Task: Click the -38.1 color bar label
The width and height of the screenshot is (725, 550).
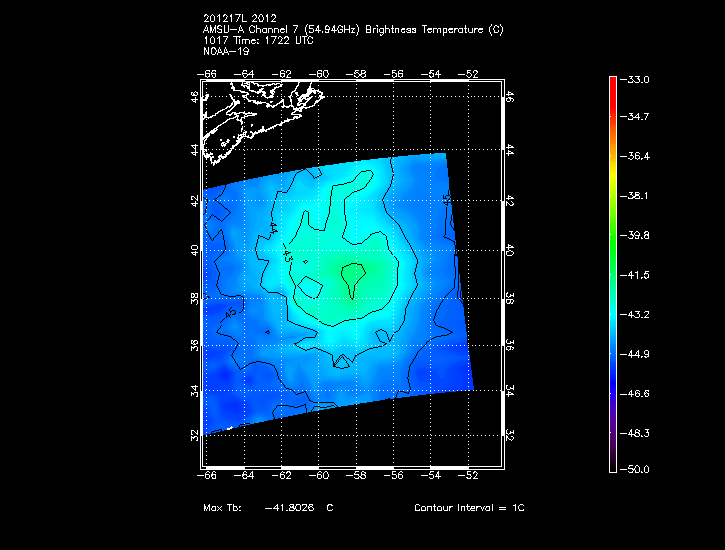Action: [635, 196]
